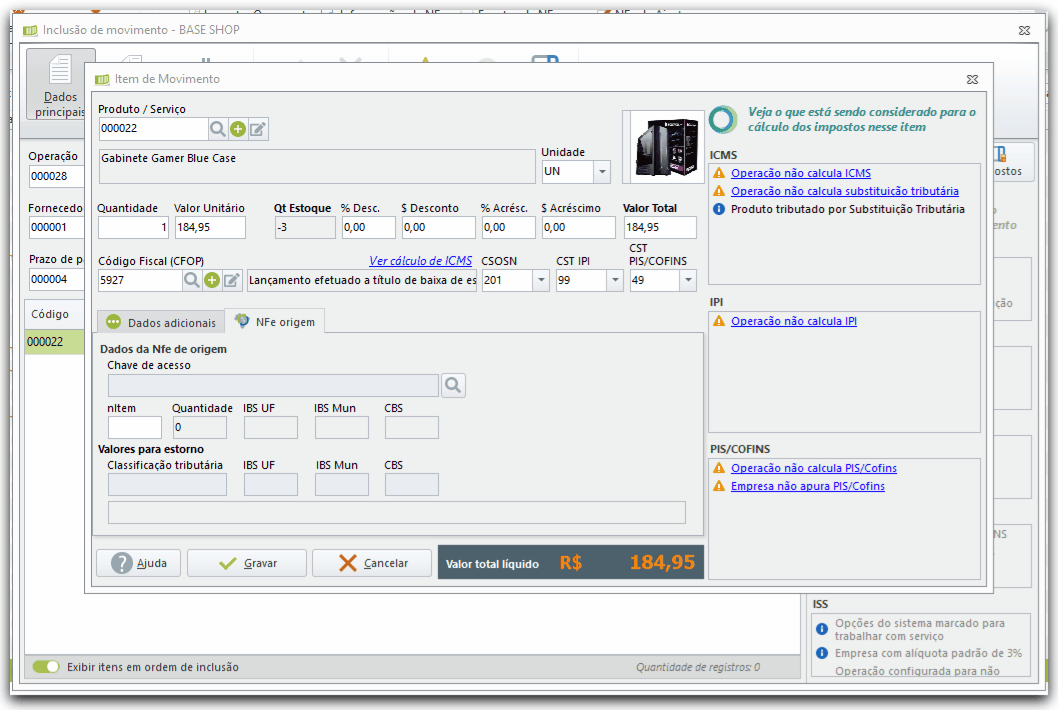Close the Item de Movimento dialog

(x=972, y=80)
